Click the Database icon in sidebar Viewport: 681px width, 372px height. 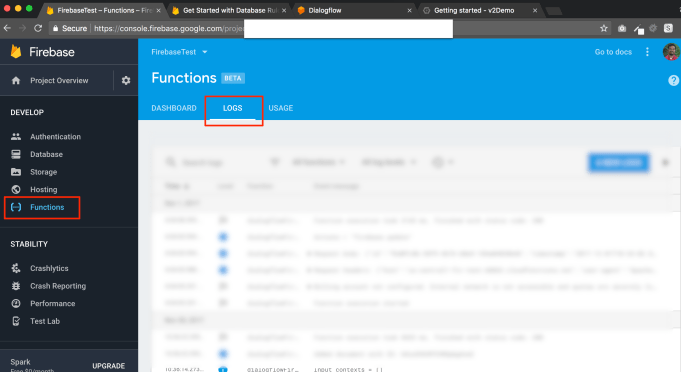[16, 154]
